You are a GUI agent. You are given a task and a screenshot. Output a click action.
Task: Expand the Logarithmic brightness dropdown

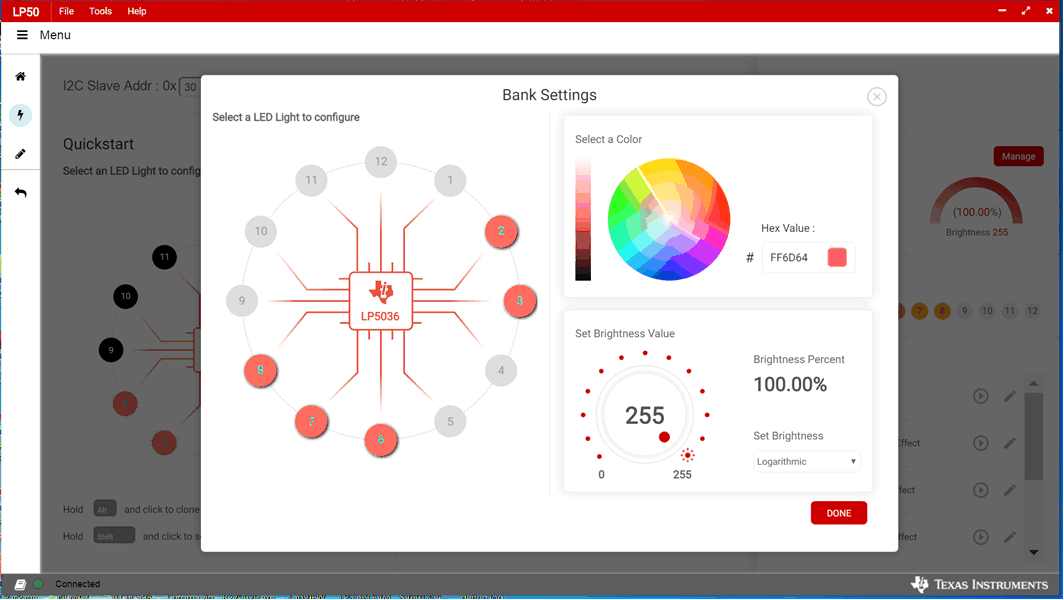pyautogui.click(x=806, y=462)
